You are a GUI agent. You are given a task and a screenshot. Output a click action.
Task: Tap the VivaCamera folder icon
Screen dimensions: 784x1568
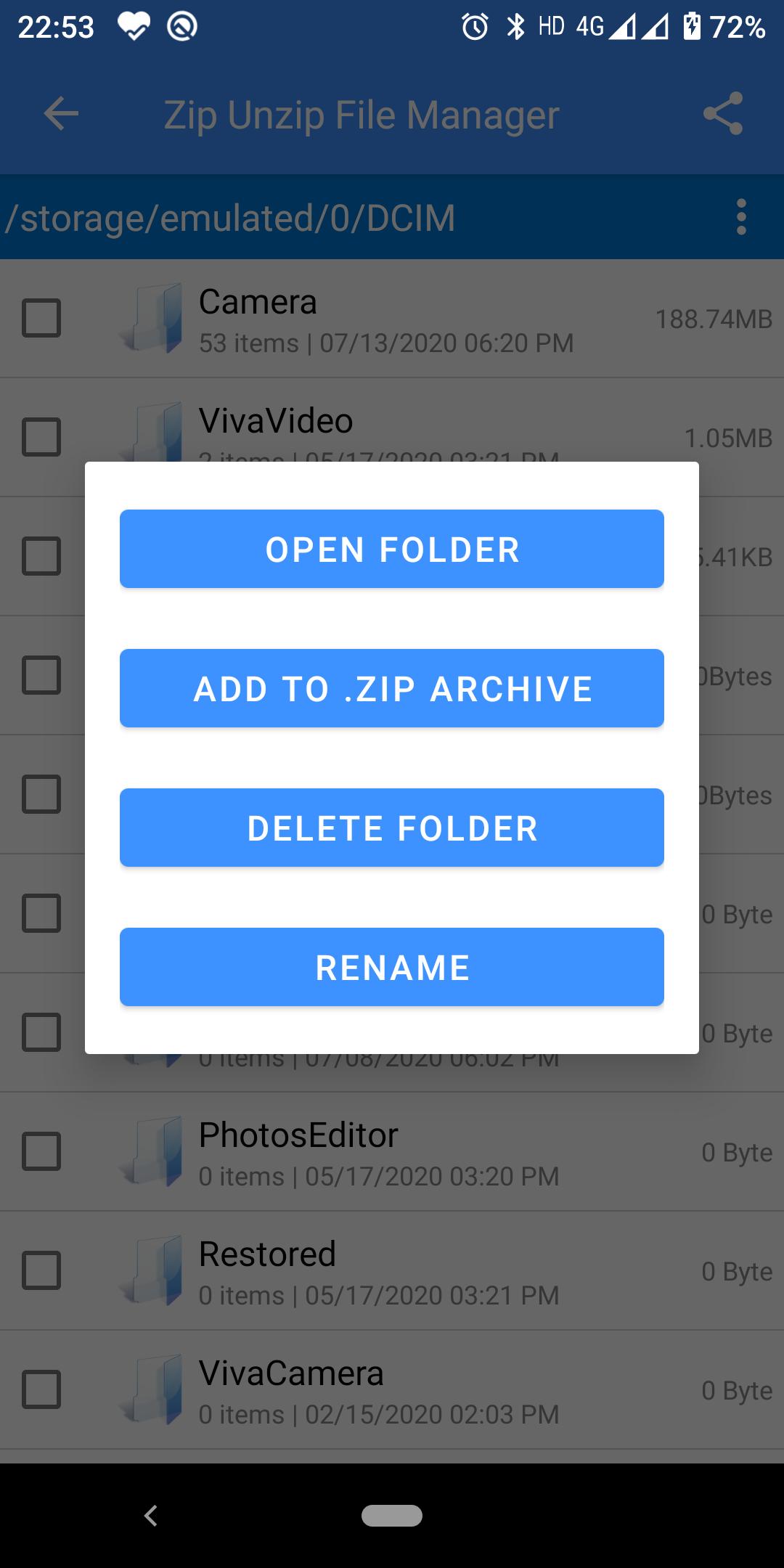coord(151,1390)
